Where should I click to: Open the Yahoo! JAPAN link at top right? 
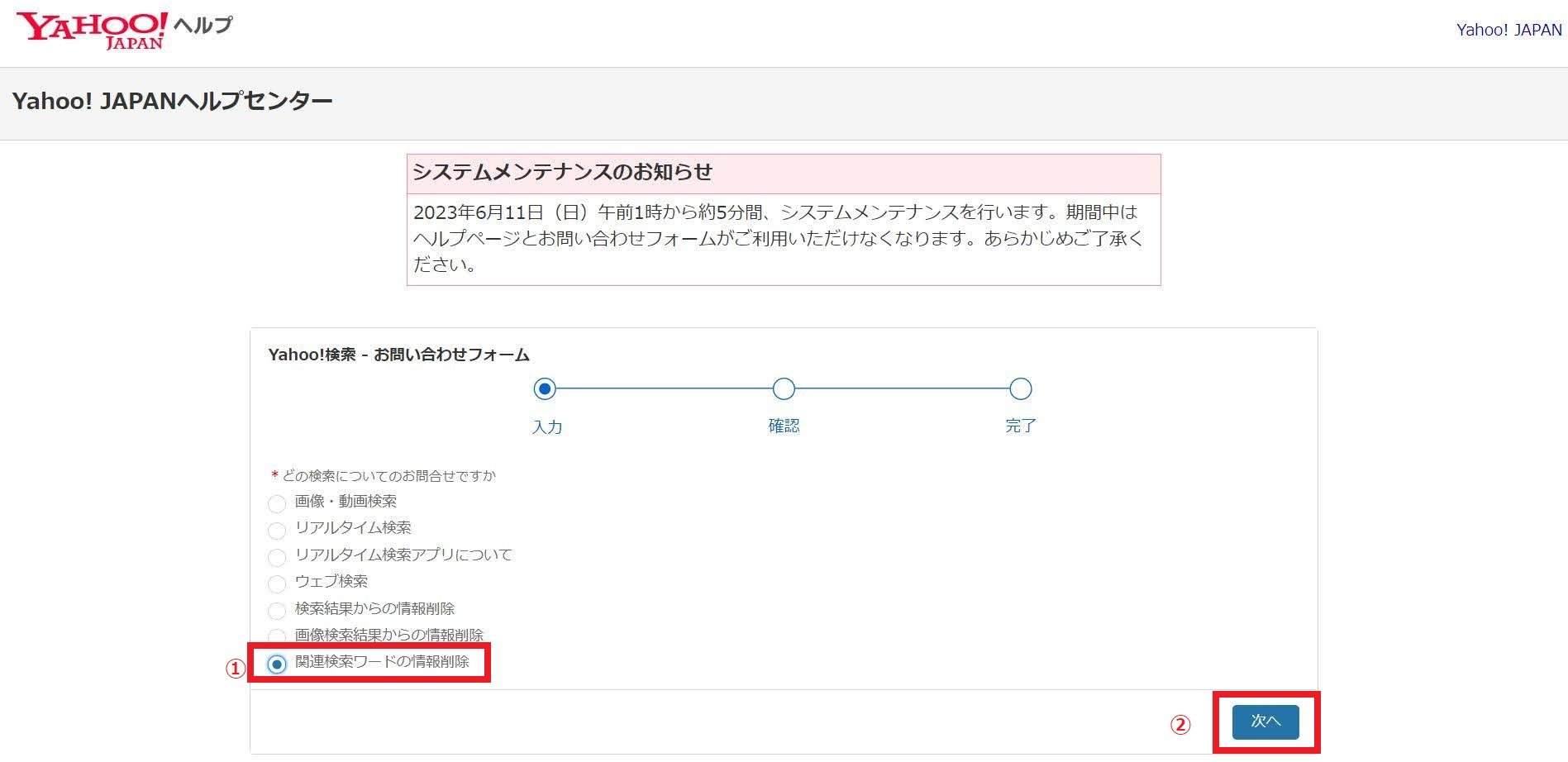pos(1508,31)
